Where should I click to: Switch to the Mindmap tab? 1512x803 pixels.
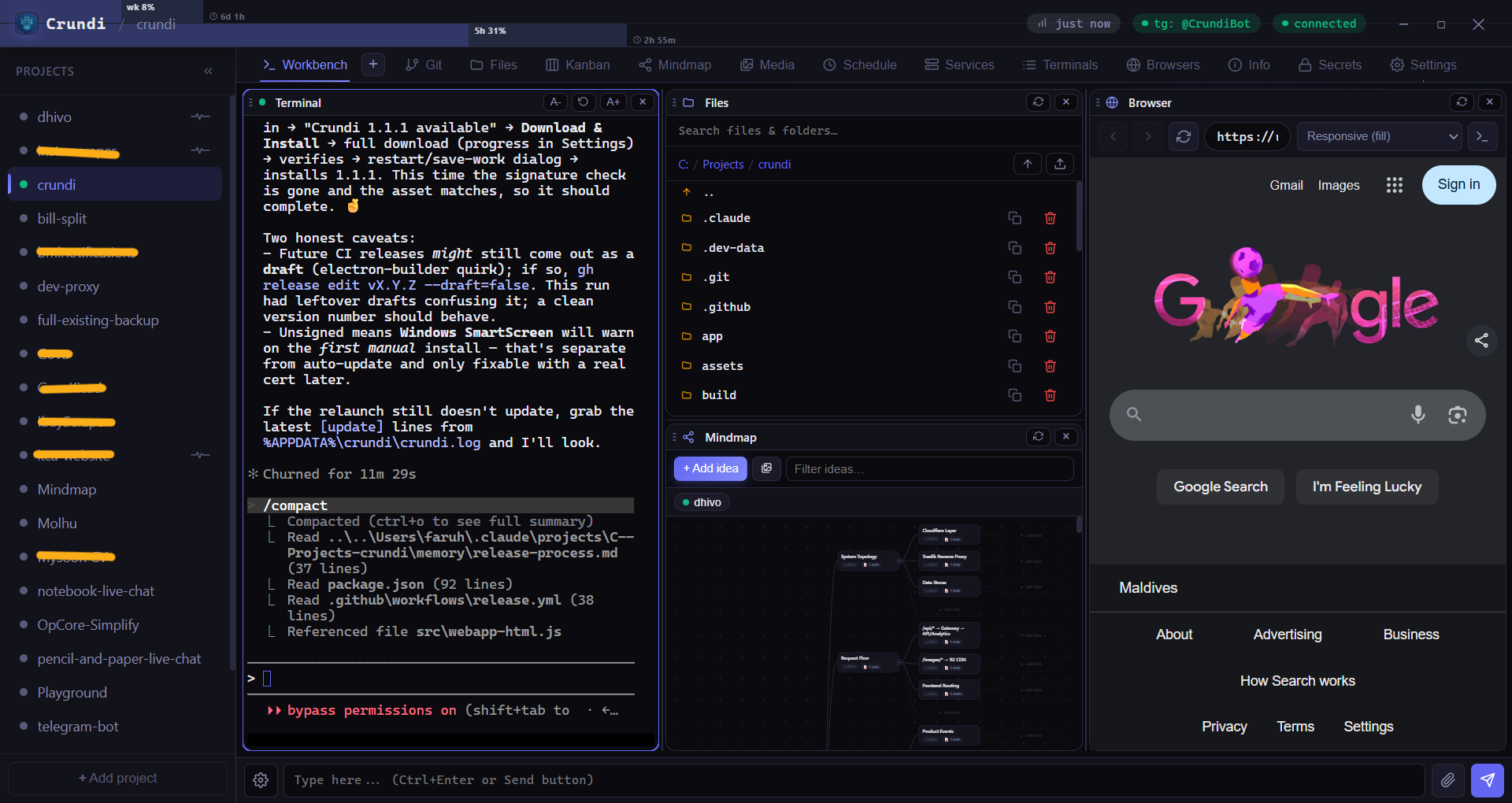click(x=675, y=65)
